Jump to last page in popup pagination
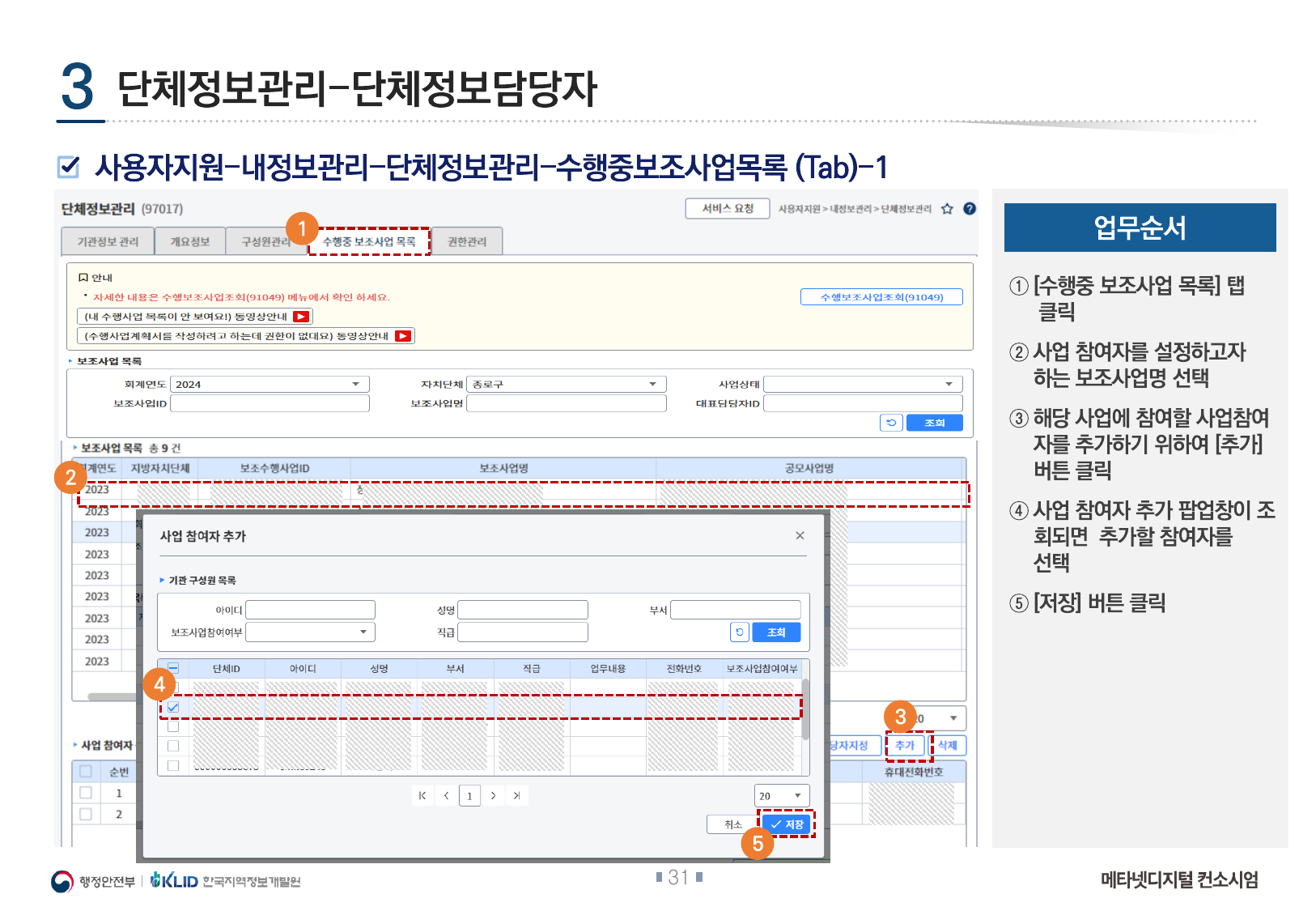The width and height of the screenshot is (1316, 911). [x=516, y=796]
